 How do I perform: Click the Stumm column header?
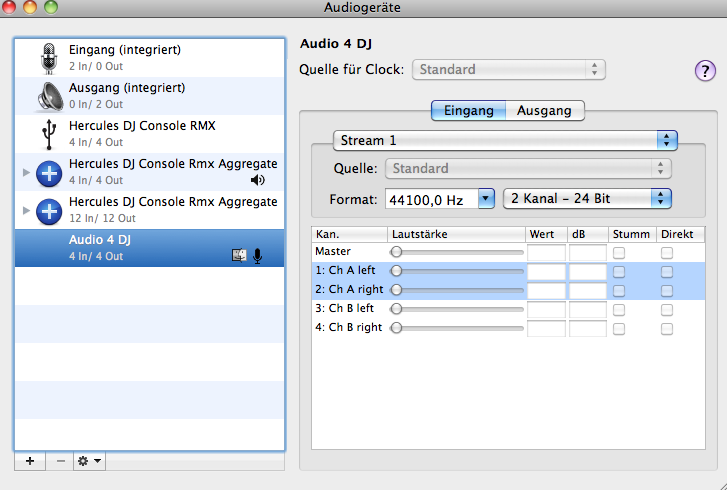pos(632,234)
